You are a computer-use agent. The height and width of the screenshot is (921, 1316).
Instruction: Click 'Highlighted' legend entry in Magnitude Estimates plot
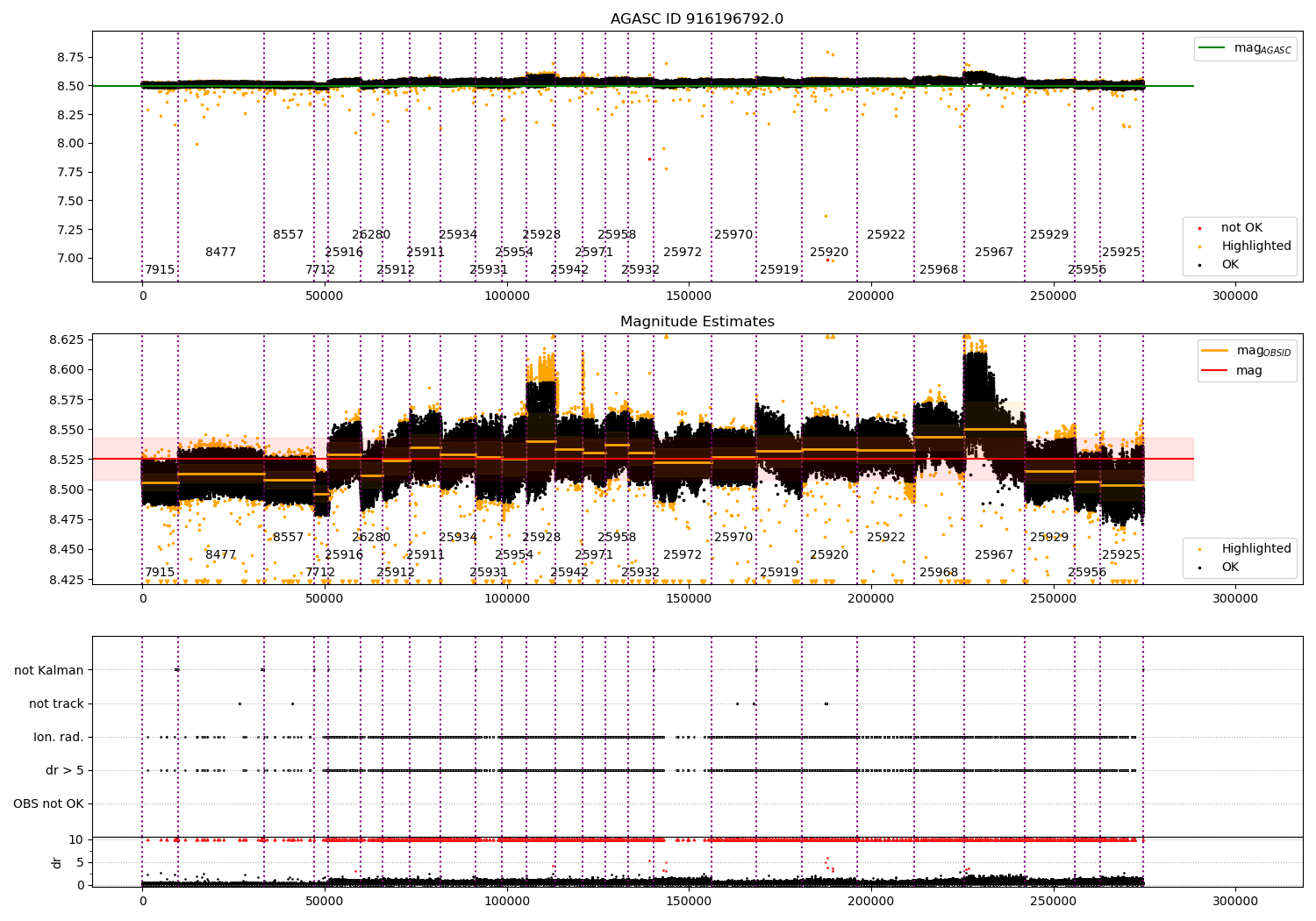click(x=1246, y=548)
